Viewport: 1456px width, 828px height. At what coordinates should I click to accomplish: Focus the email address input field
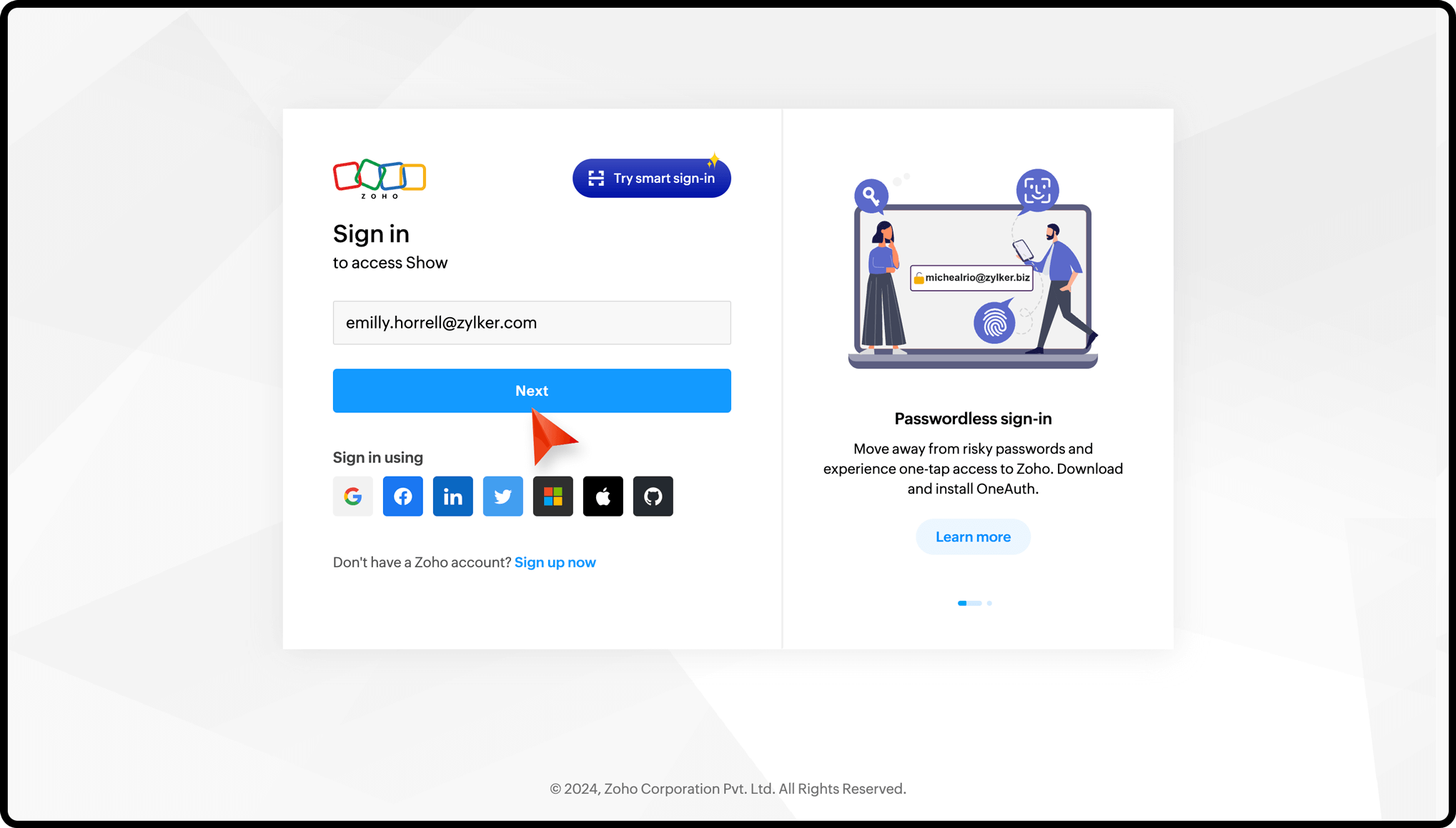tap(531, 323)
